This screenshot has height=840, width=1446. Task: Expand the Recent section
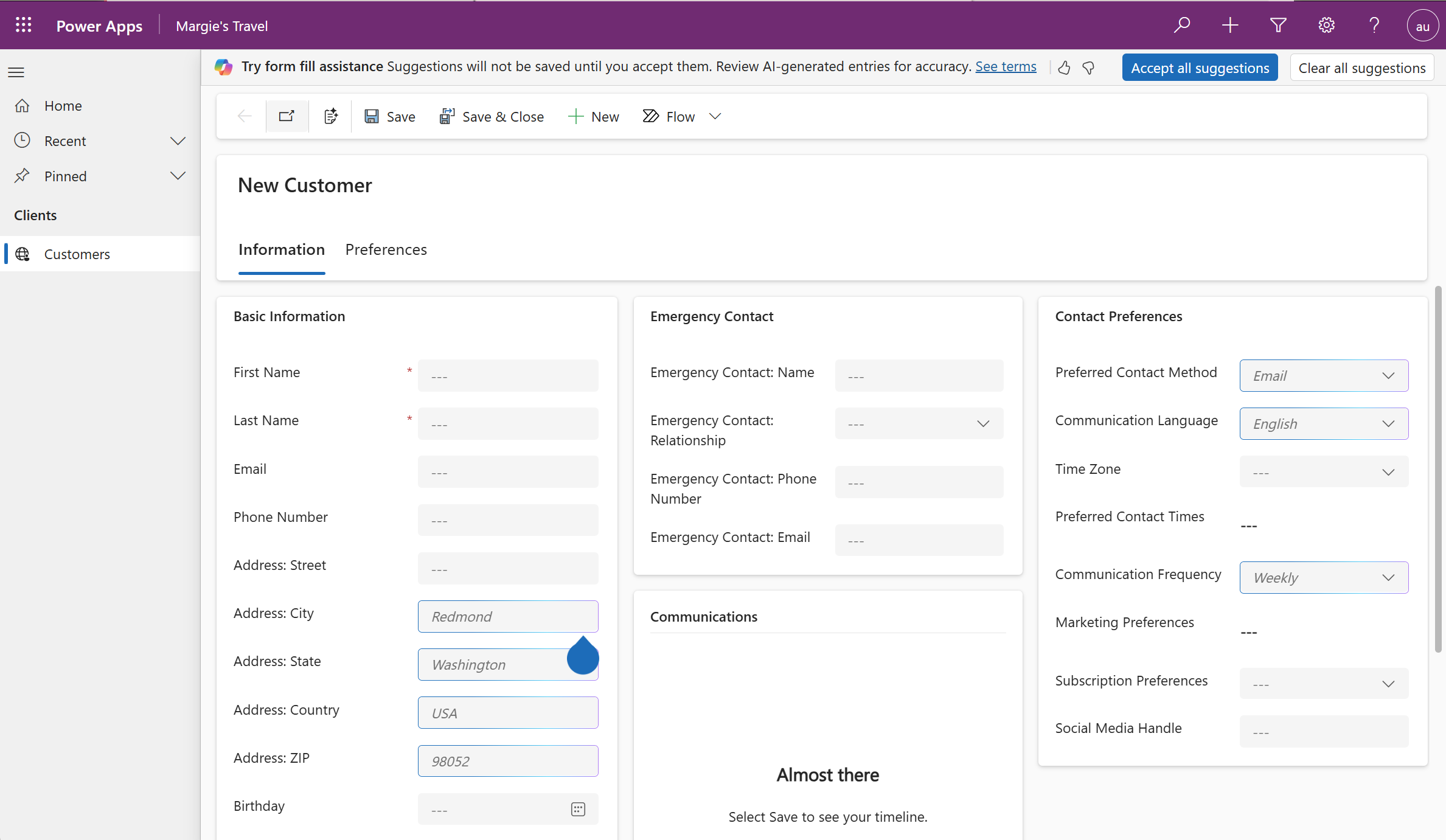coord(178,141)
